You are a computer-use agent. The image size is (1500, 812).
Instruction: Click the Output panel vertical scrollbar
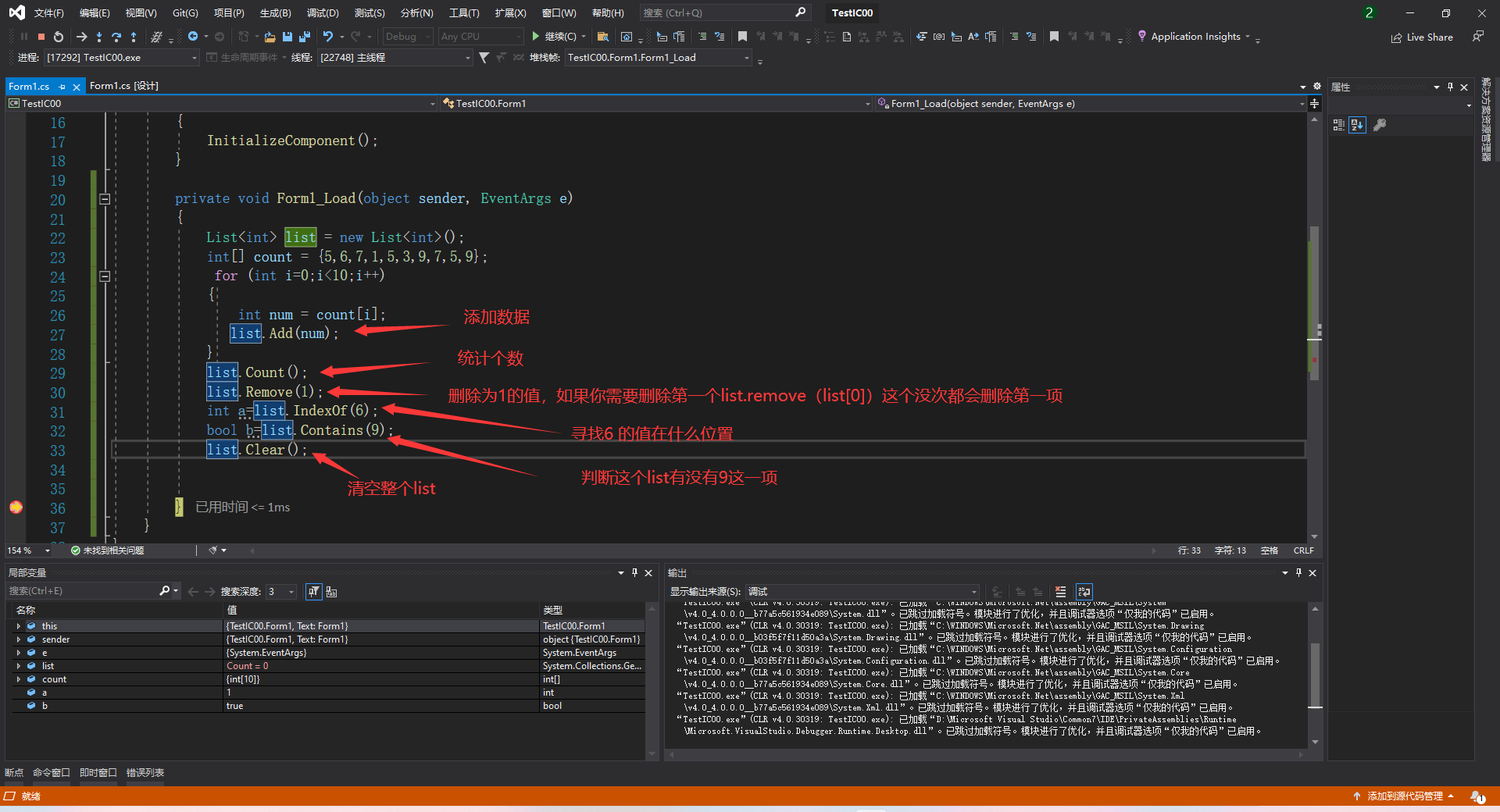point(1315,675)
